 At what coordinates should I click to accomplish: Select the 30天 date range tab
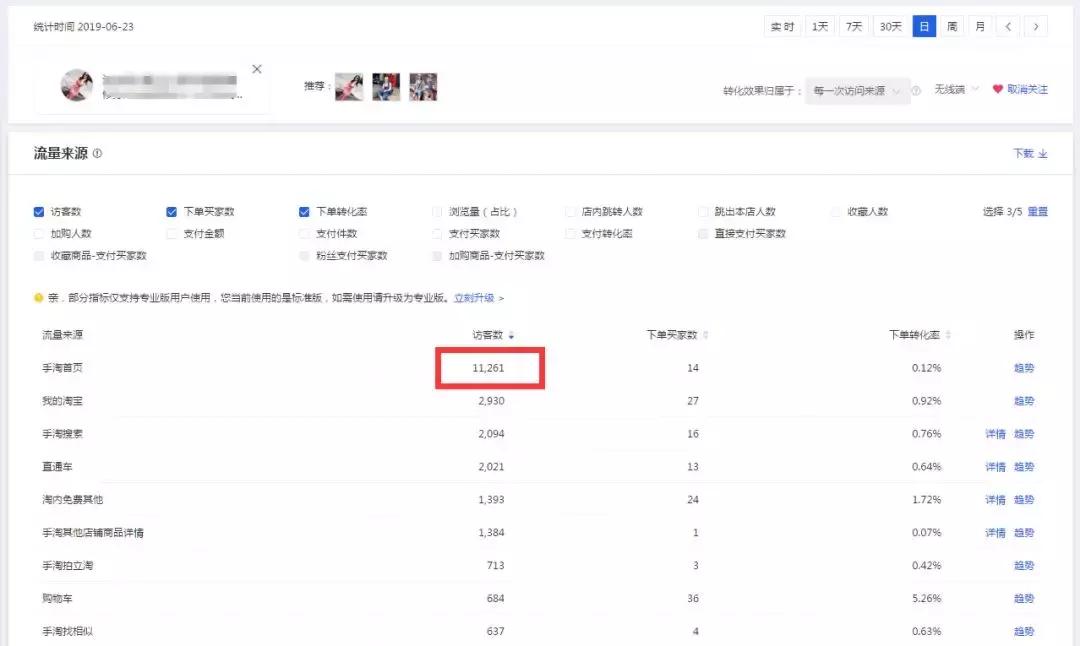(890, 26)
